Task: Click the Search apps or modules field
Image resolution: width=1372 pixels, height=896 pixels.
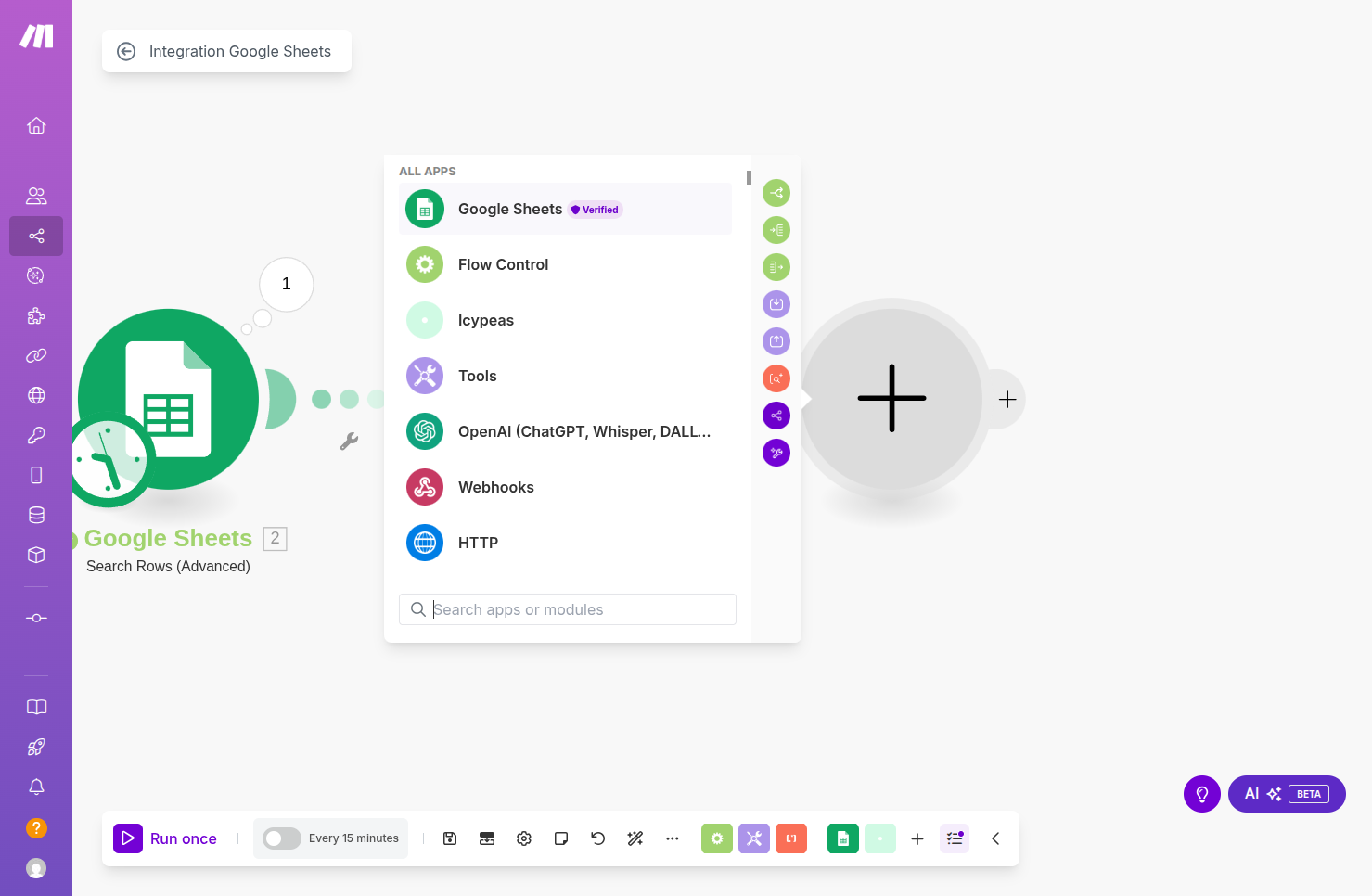Action: click(568, 609)
